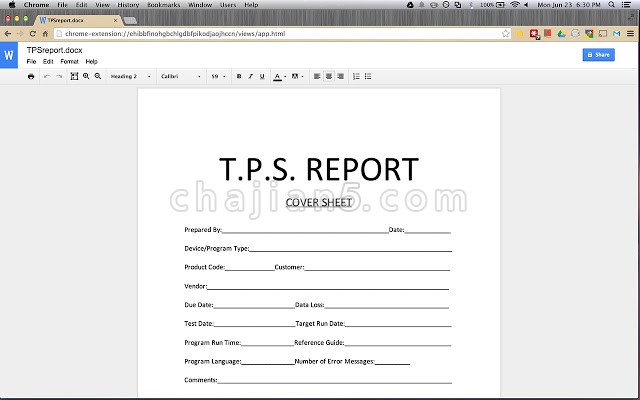Open the Chrome Bookmarks menu
Viewport: 640px width, 400px height.
(164, 5)
